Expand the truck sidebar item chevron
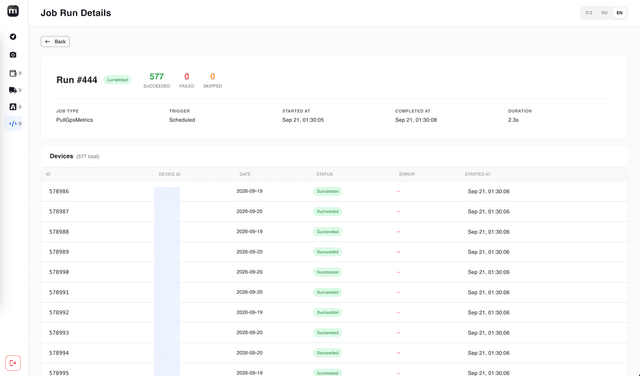This screenshot has width=640, height=376. point(20,90)
